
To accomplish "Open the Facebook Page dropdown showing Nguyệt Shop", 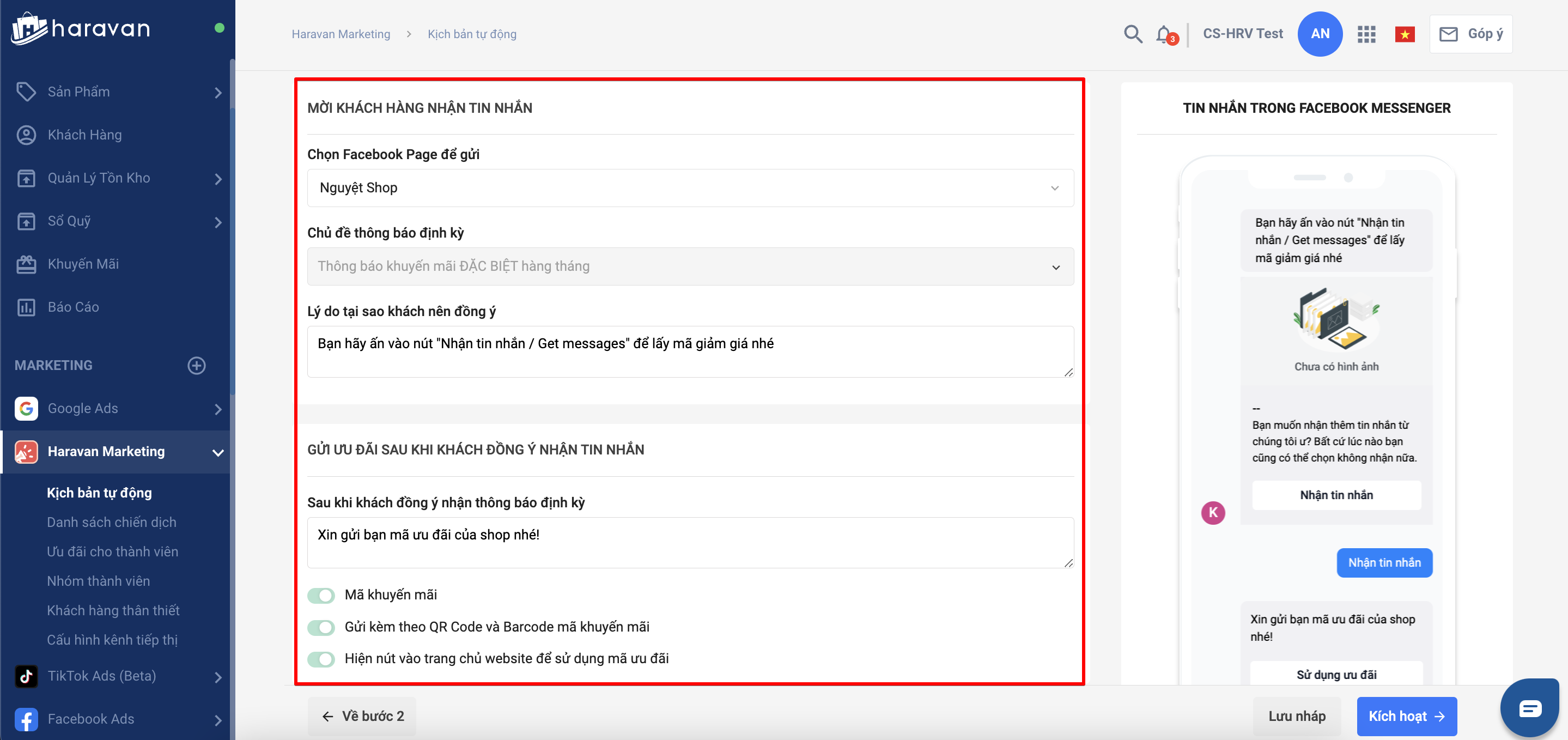I will click(690, 188).
